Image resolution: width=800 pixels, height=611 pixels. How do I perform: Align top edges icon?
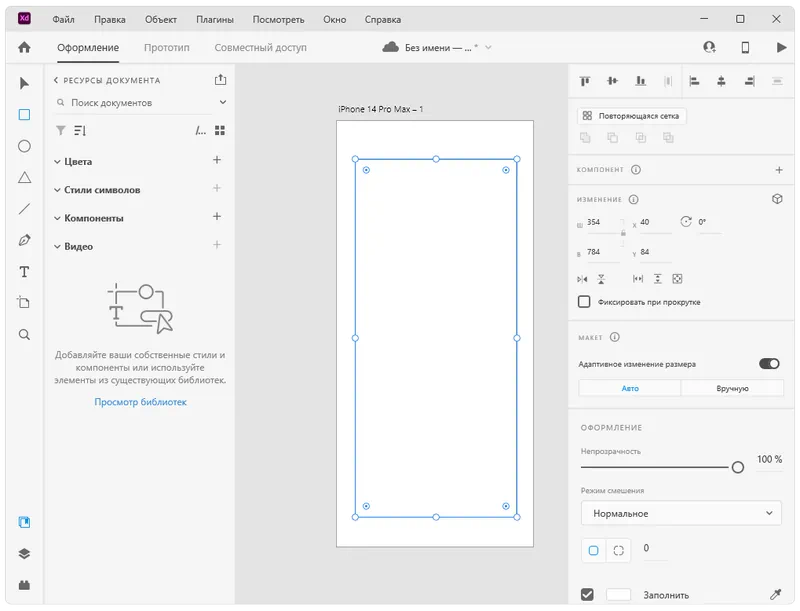tap(585, 81)
